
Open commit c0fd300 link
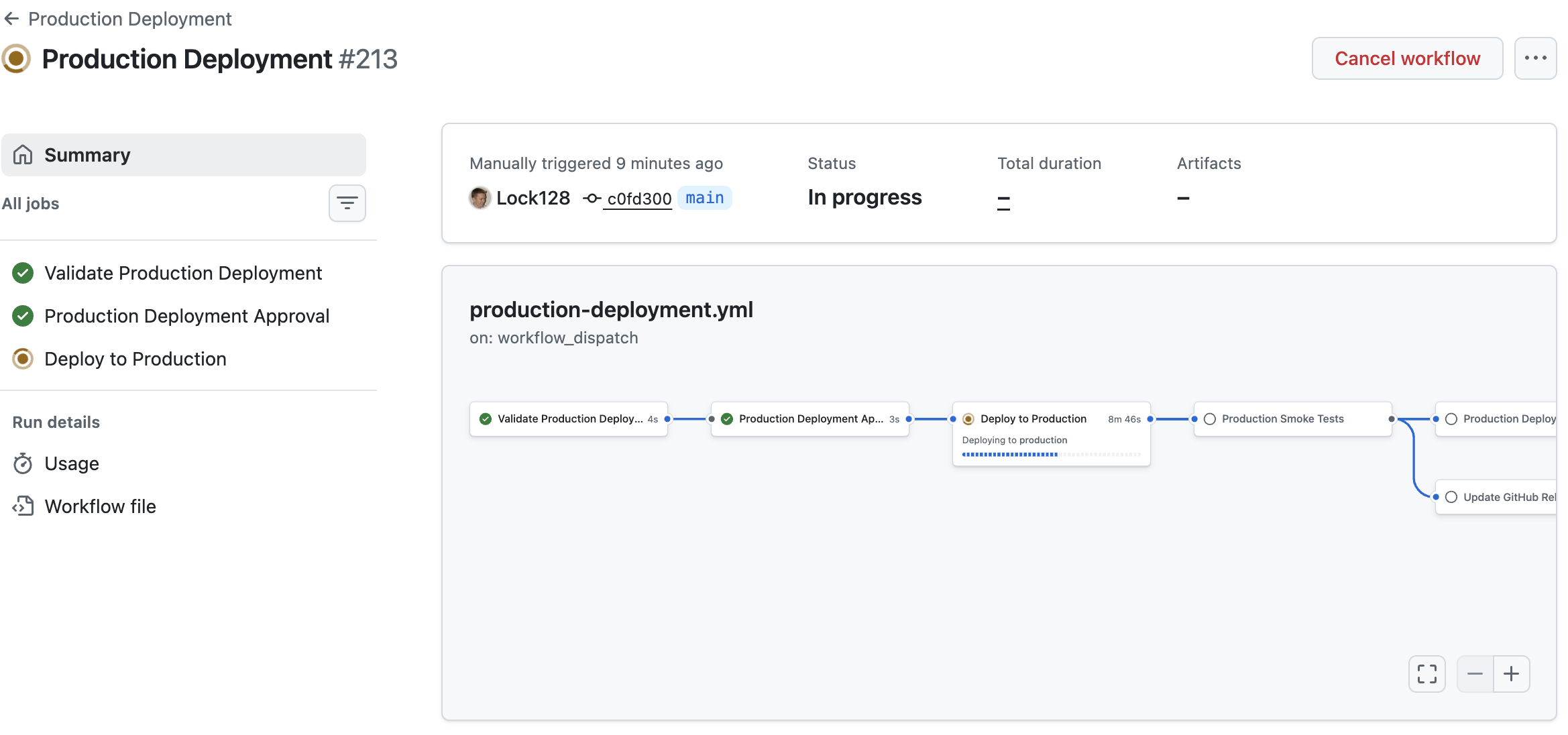pyautogui.click(x=638, y=199)
